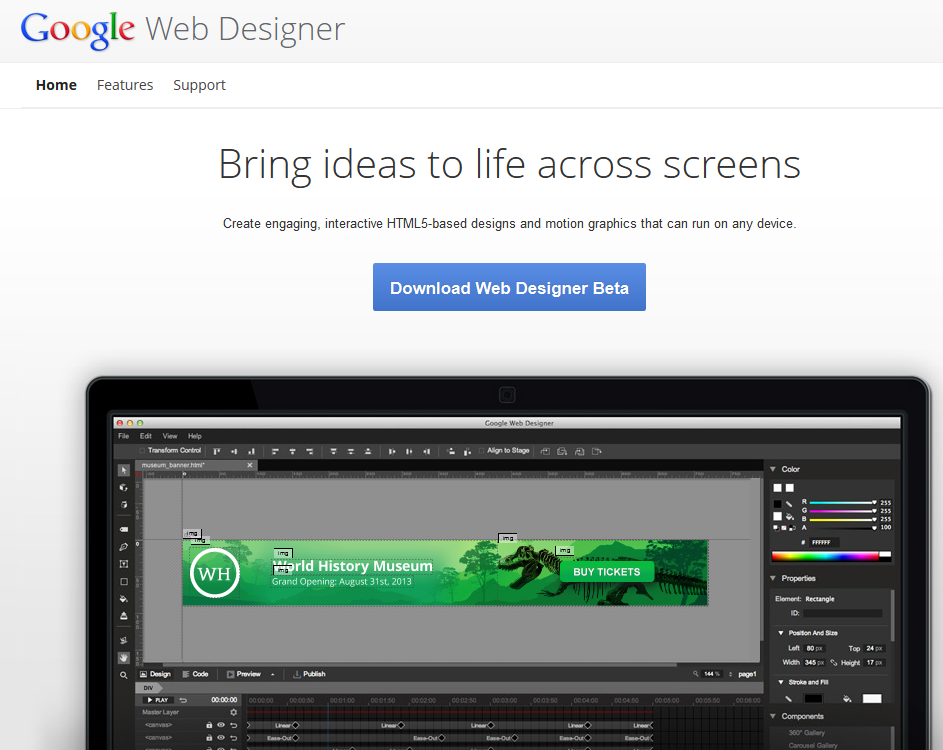
Task: Collapse the Color panel
Action: click(774, 469)
